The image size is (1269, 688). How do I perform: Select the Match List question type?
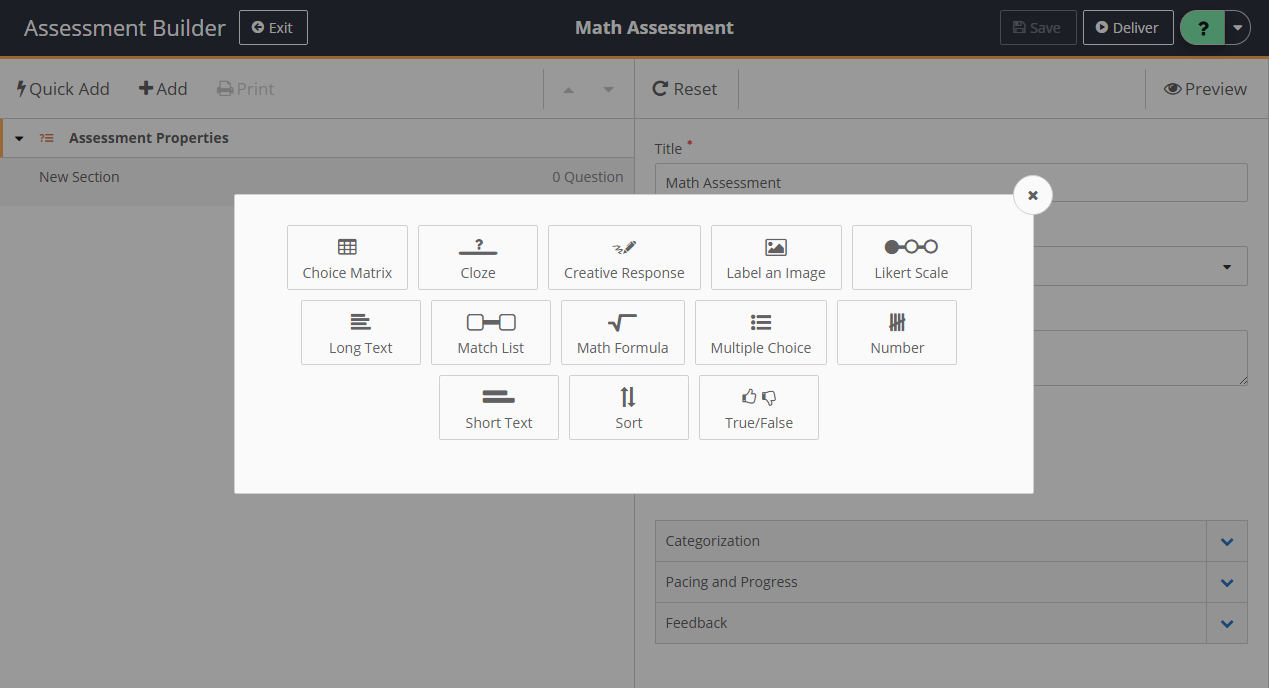coord(491,333)
